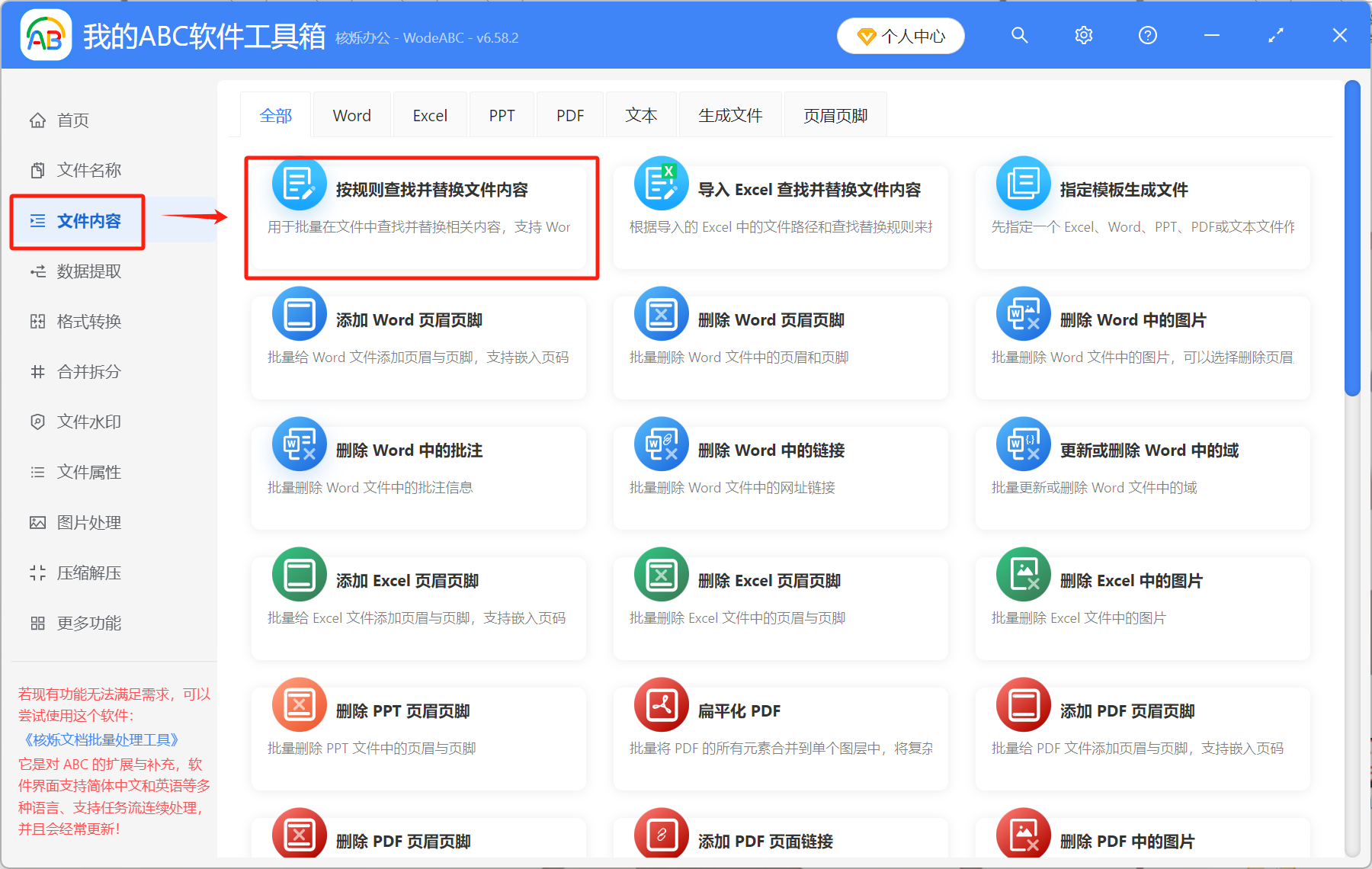Image resolution: width=1372 pixels, height=869 pixels.
Task: Open the 图片处理 sidebar icon
Action: [38, 522]
